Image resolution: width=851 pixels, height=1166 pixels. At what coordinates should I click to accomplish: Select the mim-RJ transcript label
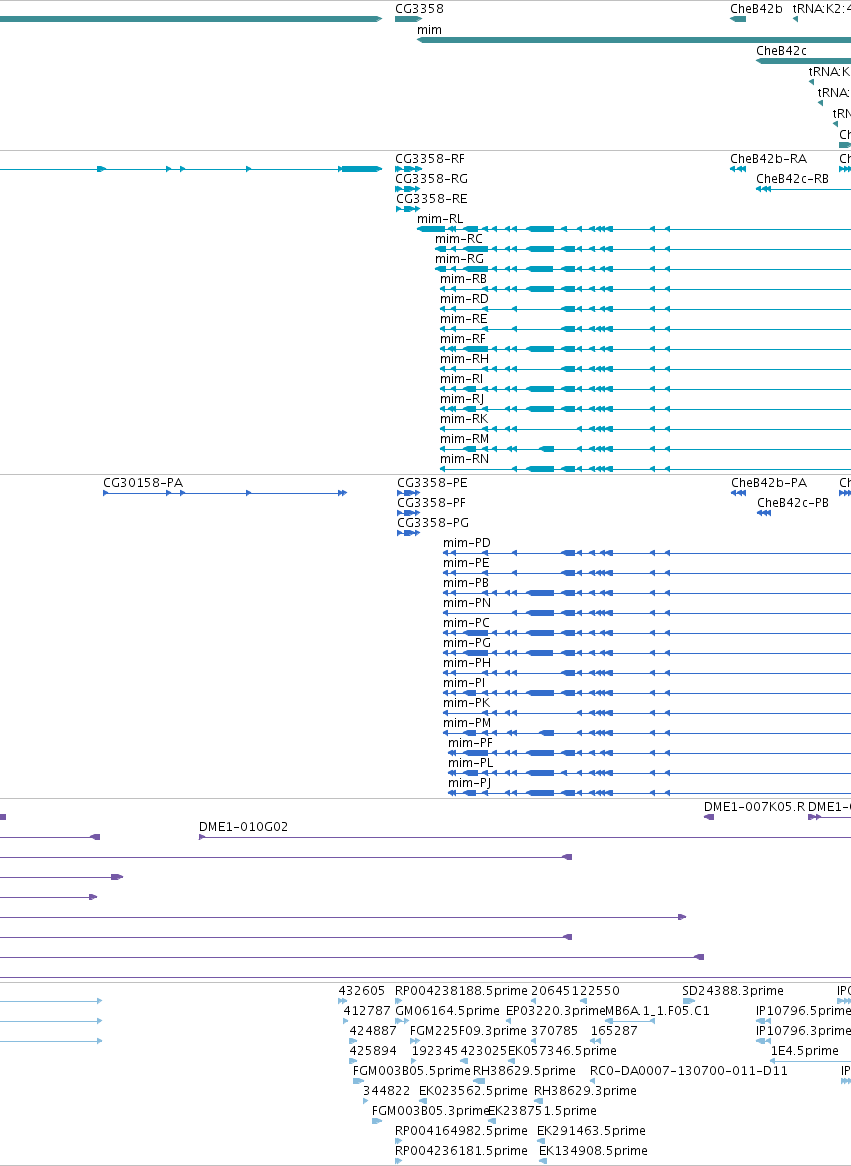[x=462, y=399]
